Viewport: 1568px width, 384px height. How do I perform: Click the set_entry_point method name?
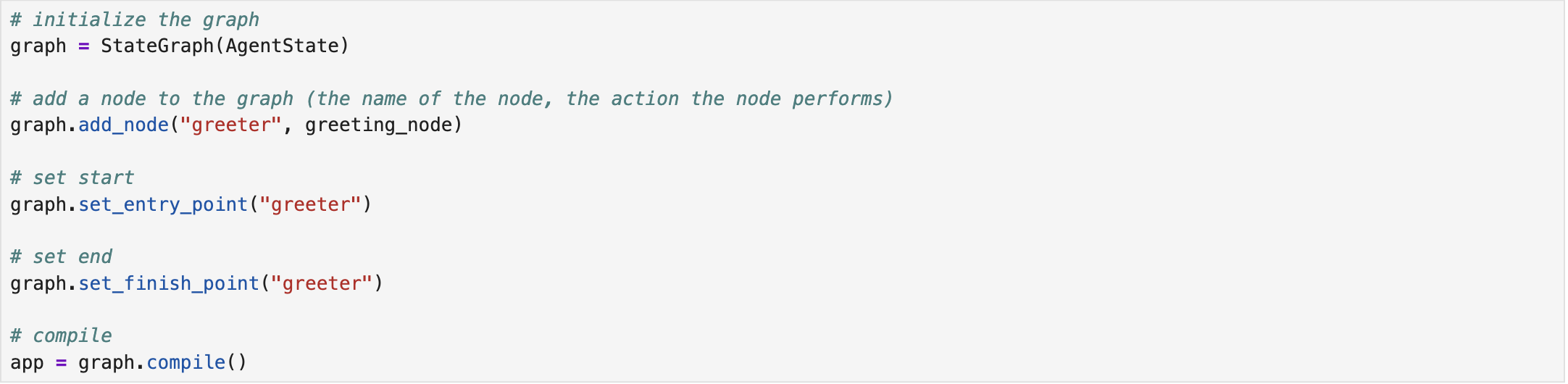click(163, 204)
